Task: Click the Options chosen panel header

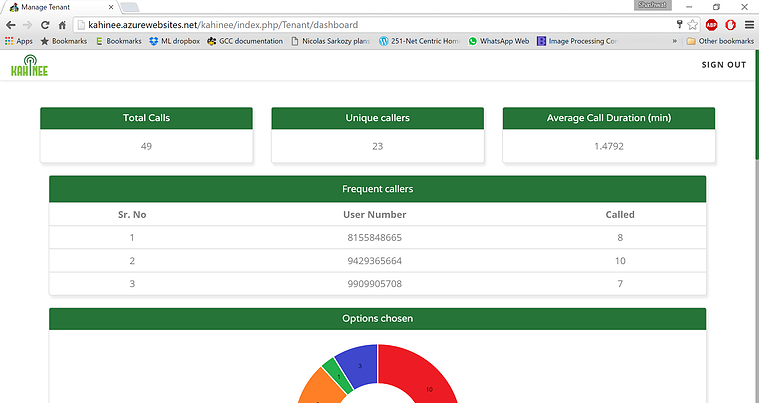Action: 378,318
